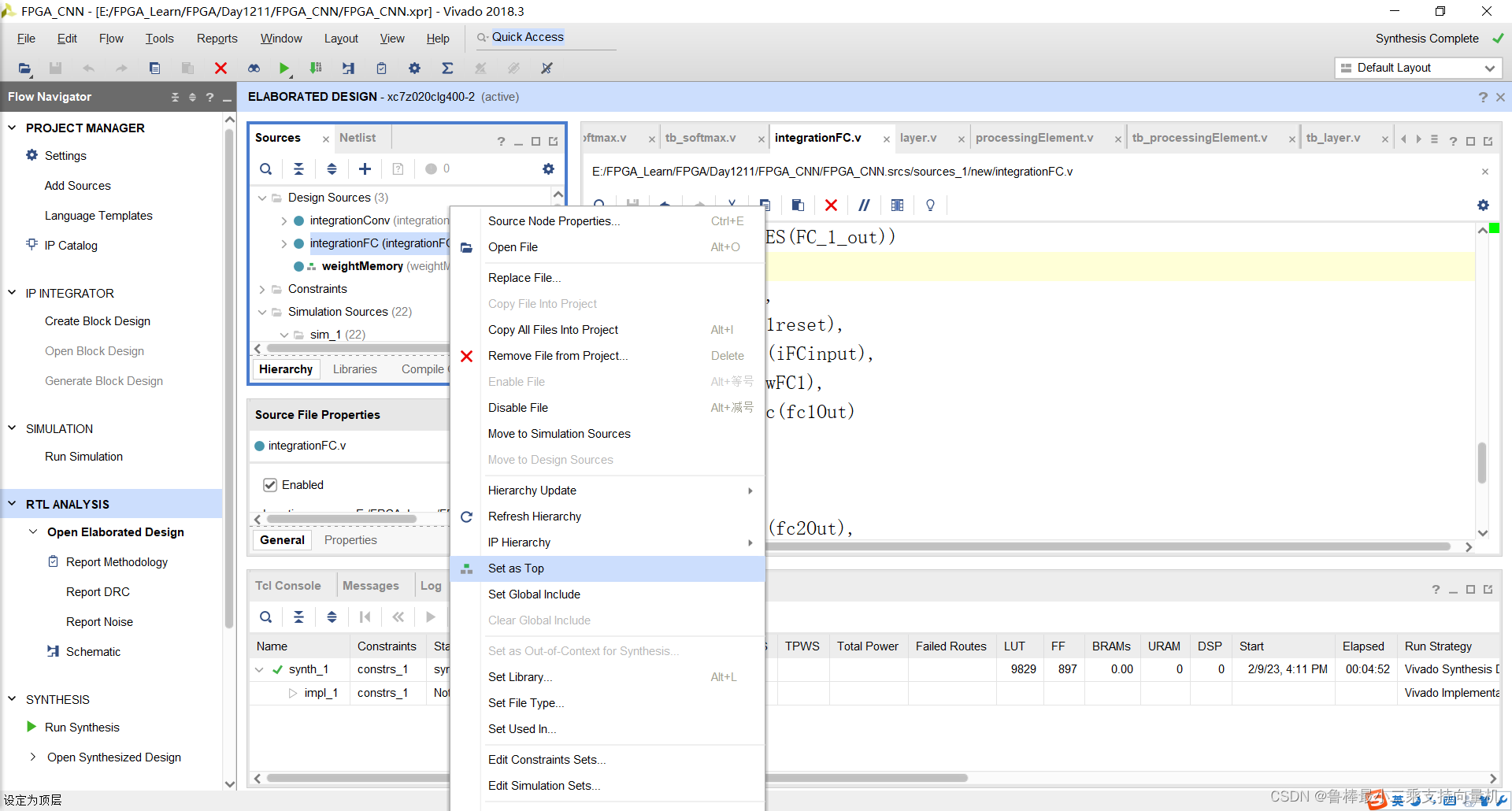The image size is (1512, 811).
Task: Click Add Sources in Project Manager
Action: [78, 186]
